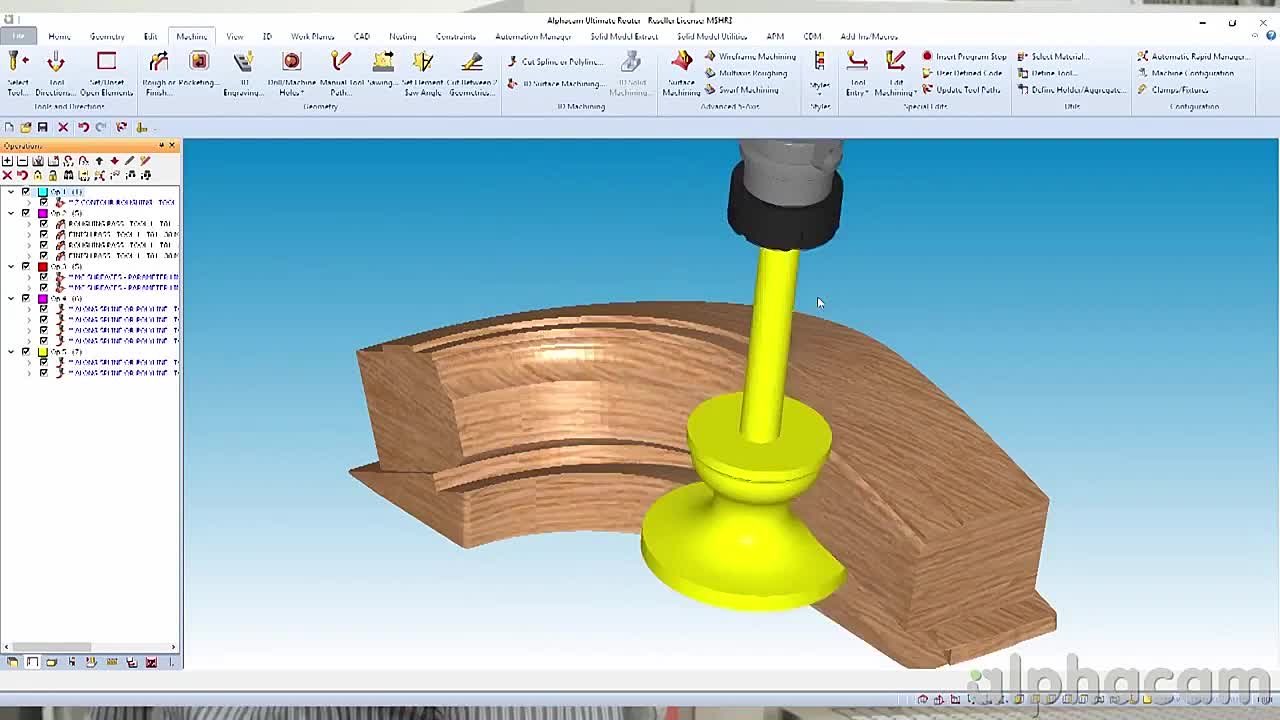The image size is (1280, 720).
Task: Click the lock icon in Operations panel
Action: point(37,175)
